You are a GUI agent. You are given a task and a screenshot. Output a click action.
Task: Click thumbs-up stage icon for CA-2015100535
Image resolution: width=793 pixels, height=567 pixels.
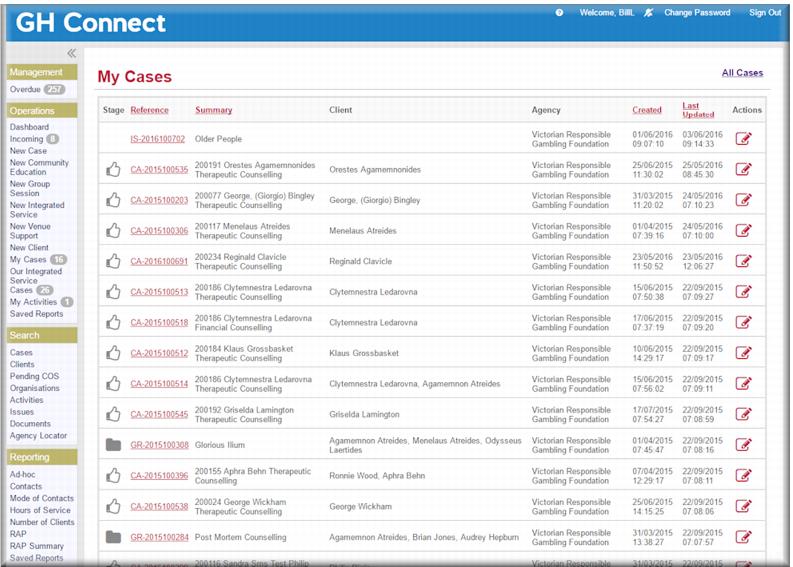point(113,169)
